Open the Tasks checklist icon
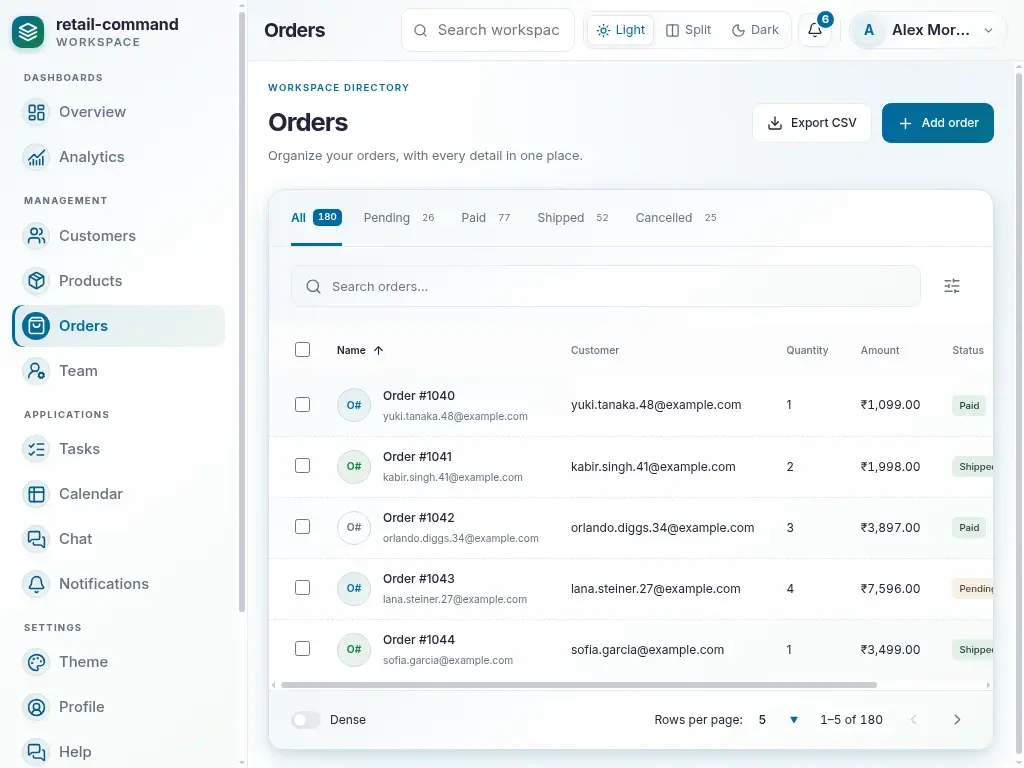Viewport: 1024px width, 768px height. [x=37, y=449]
